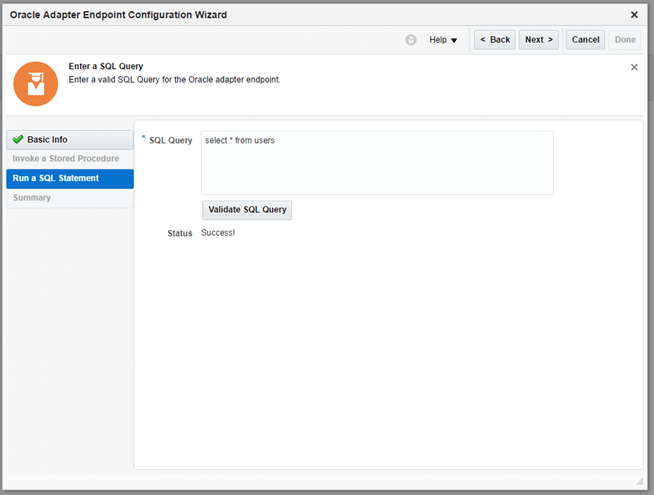Select the Invoke a Stored Procedure step
Viewport: 654px width, 495px height.
pos(66,159)
